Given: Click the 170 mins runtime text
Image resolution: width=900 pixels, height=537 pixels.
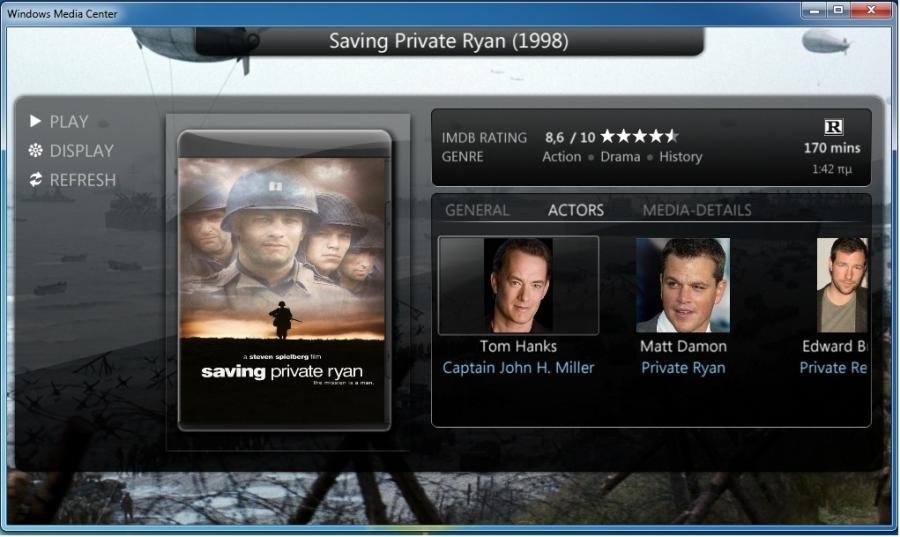Looking at the screenshot, I should coord(832,148).
